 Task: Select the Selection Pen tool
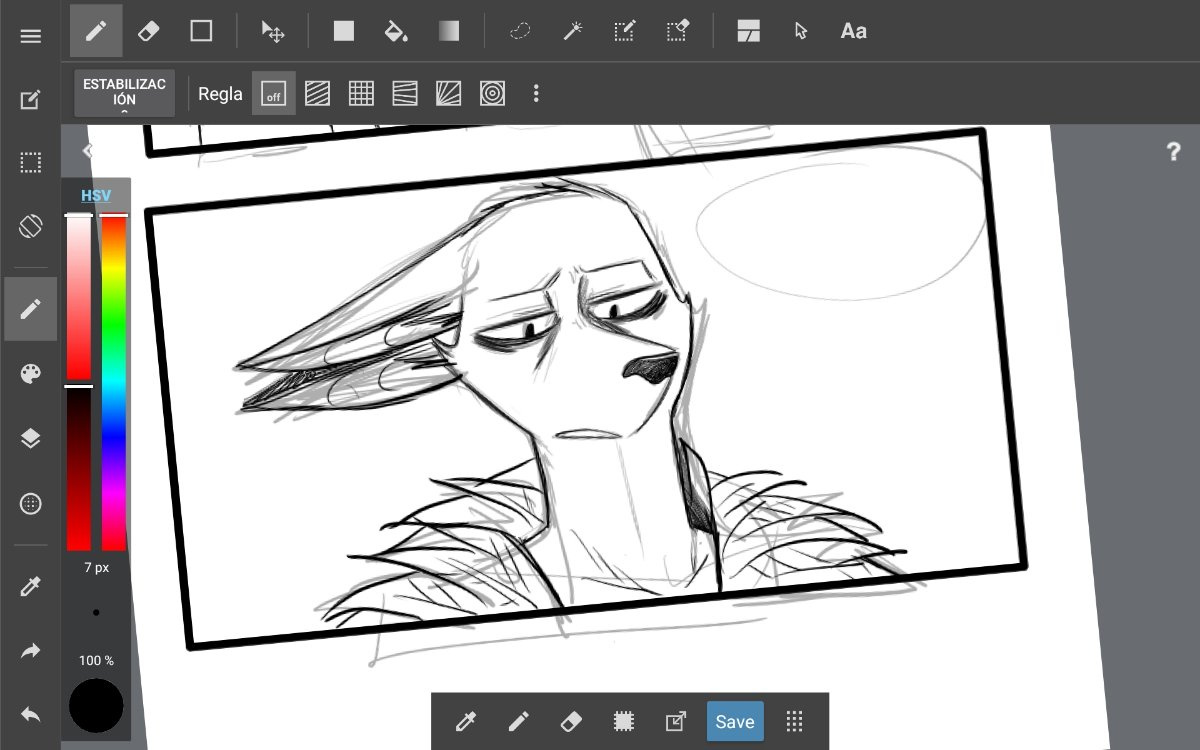[x=625, y=31]
